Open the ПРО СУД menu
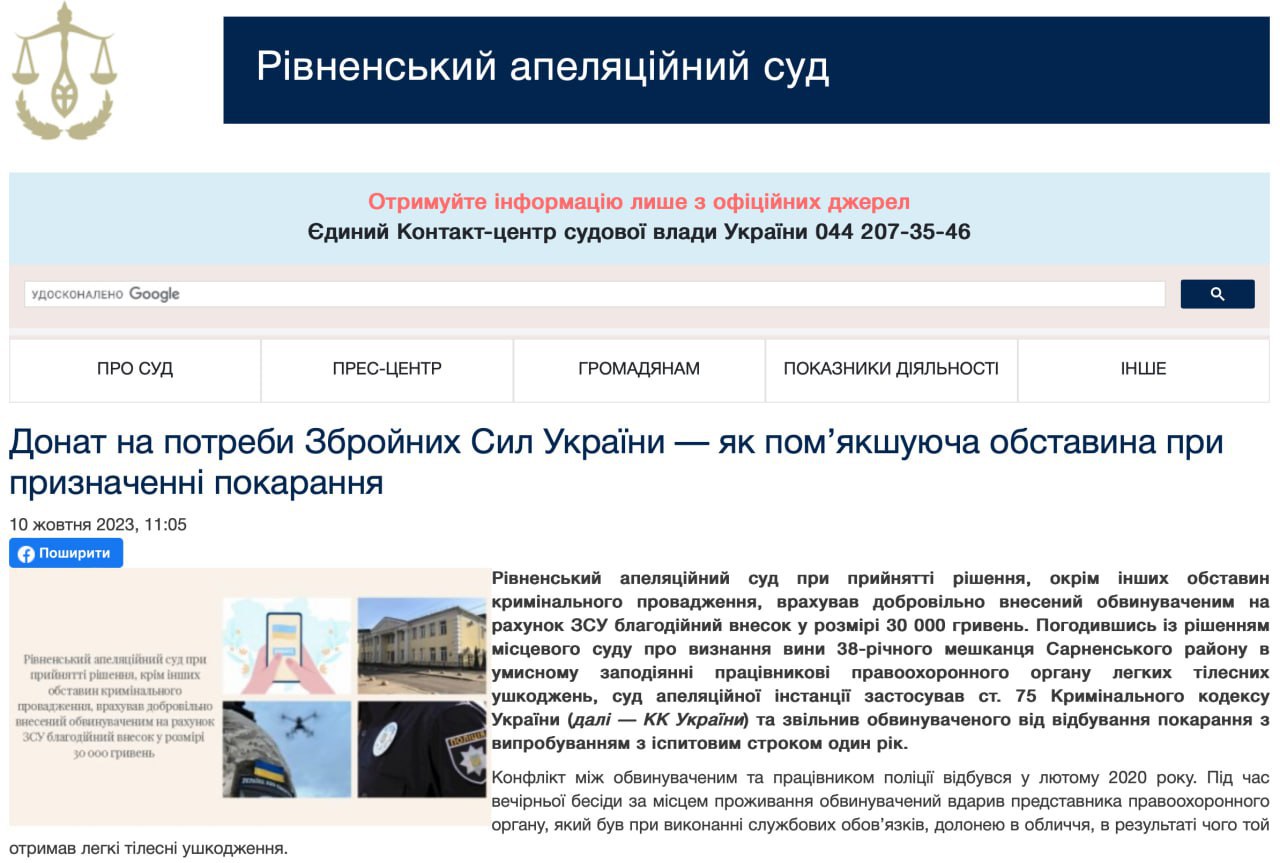Image resolution: width=1280 pixels, height=863 pixels. click(x=135, y=369)
